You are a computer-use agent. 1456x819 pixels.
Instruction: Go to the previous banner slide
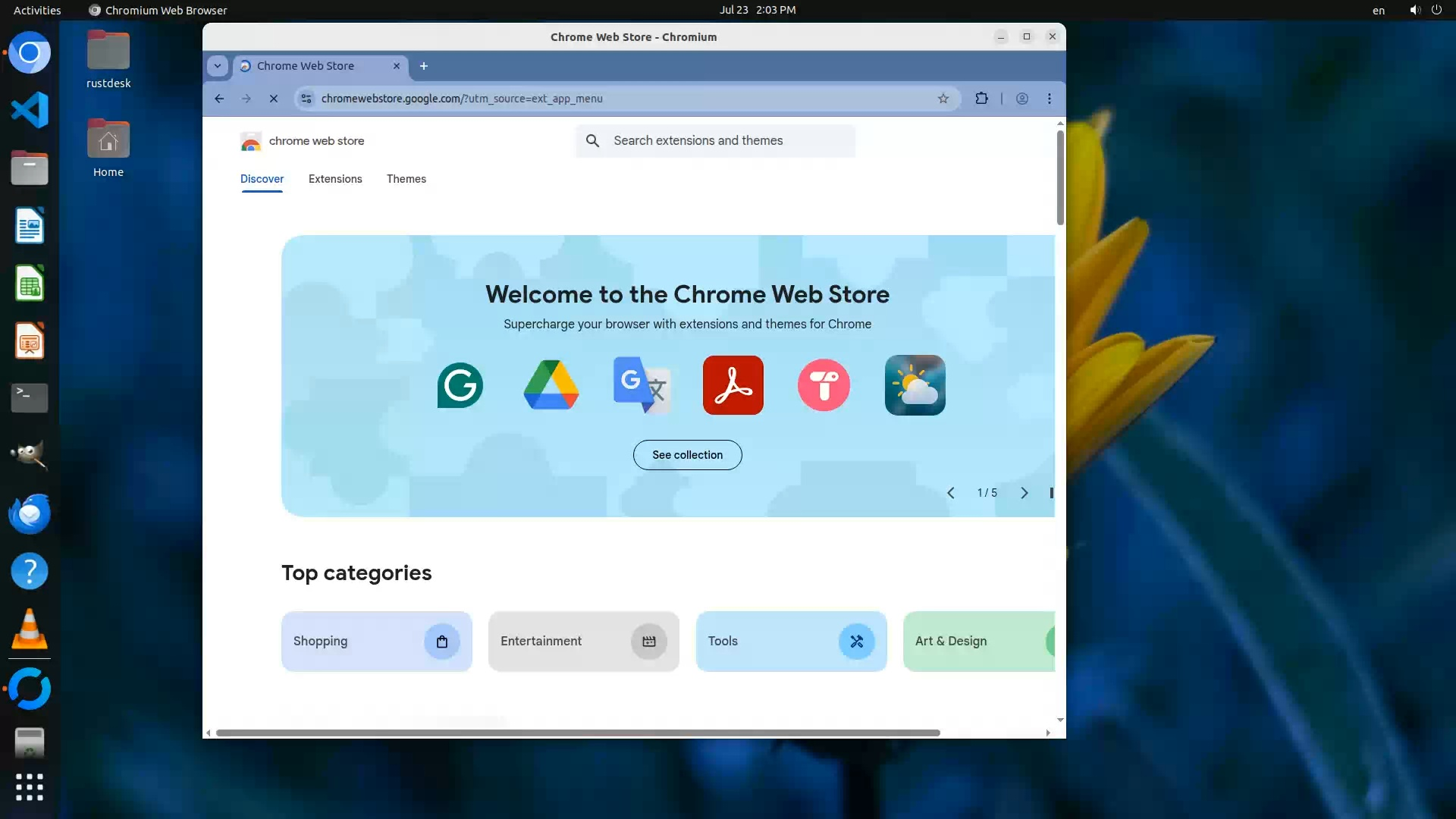[x=950, y=493]
